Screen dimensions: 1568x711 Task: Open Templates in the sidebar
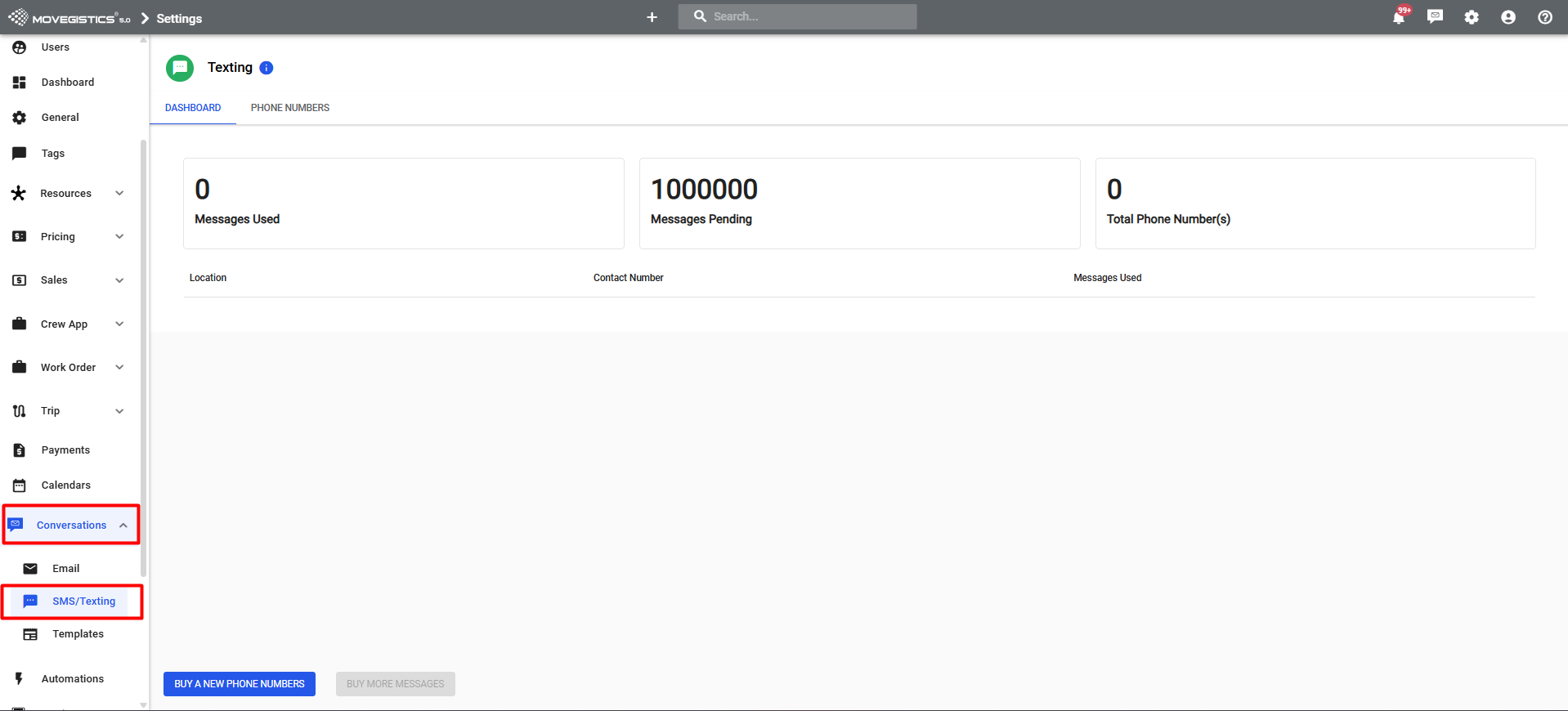78,634
